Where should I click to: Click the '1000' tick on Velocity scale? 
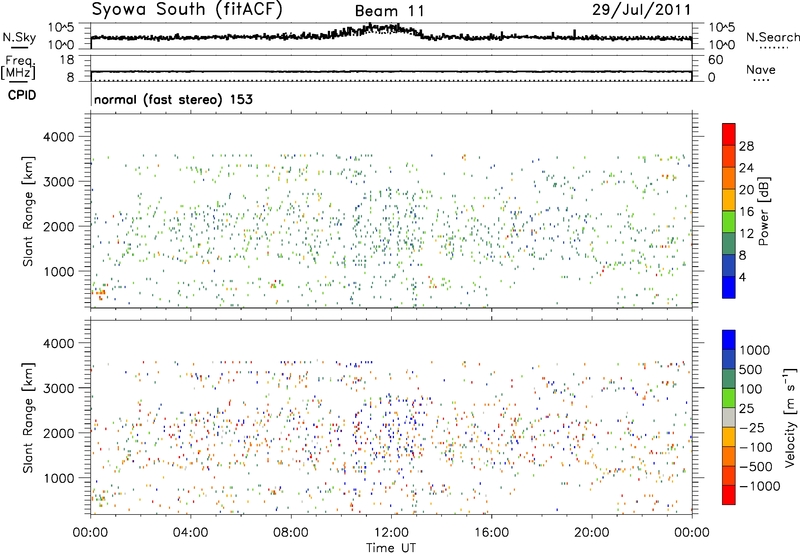click(x=754, y=350)
